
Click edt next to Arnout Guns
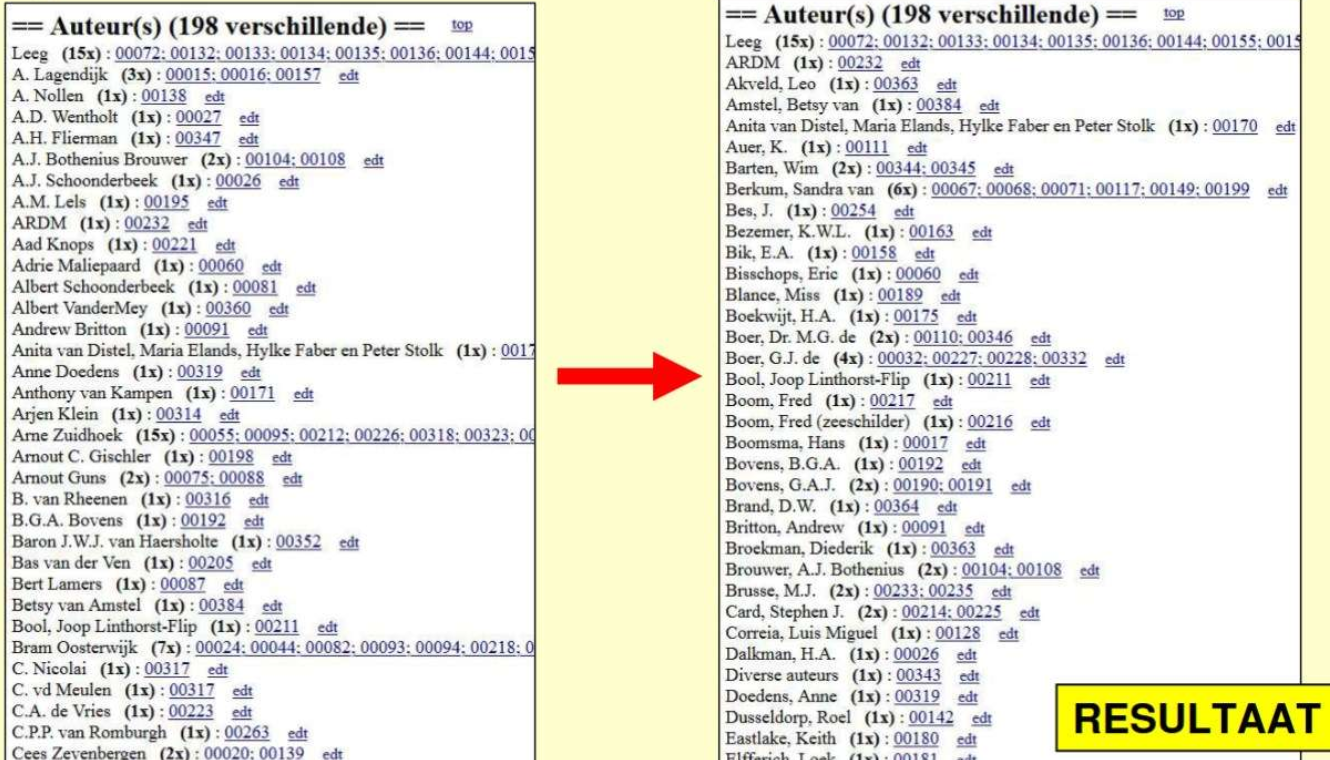pyautogui.click(x=292, y=479)
